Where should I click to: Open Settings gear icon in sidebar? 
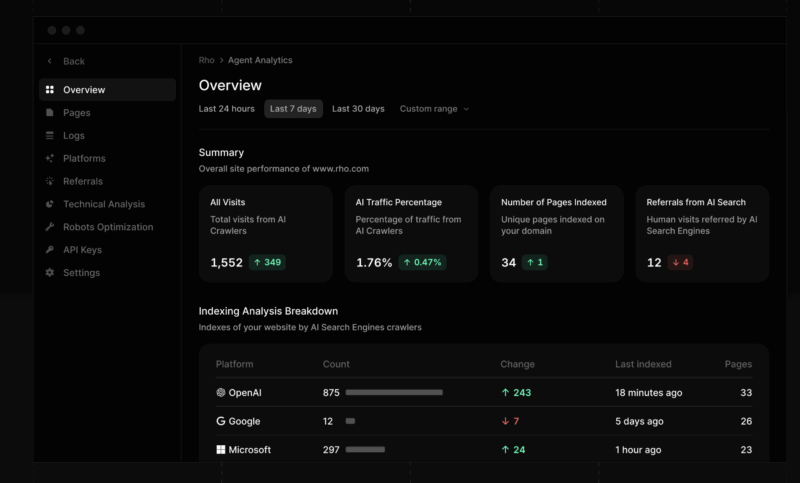[50, 273]
